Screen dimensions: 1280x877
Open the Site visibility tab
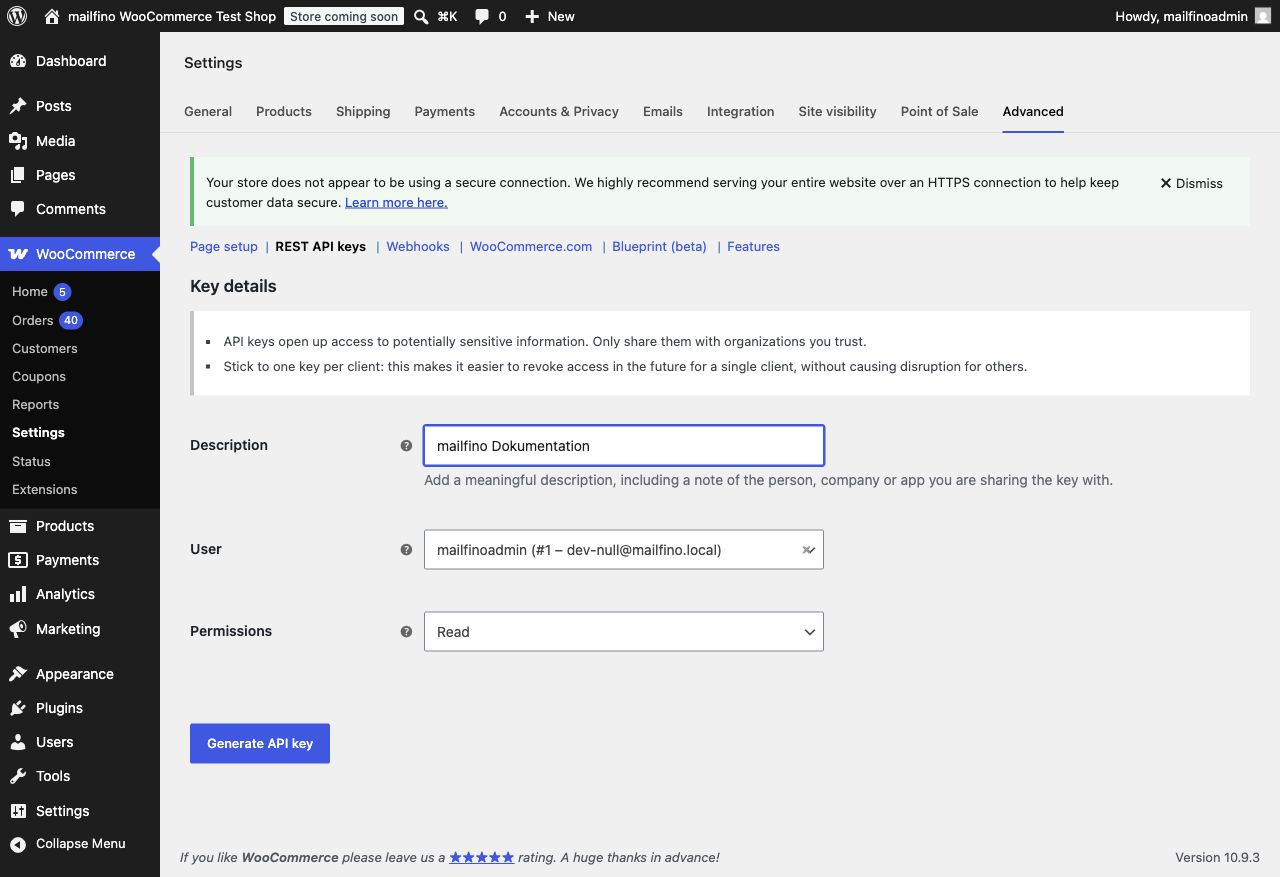[838, 111]
